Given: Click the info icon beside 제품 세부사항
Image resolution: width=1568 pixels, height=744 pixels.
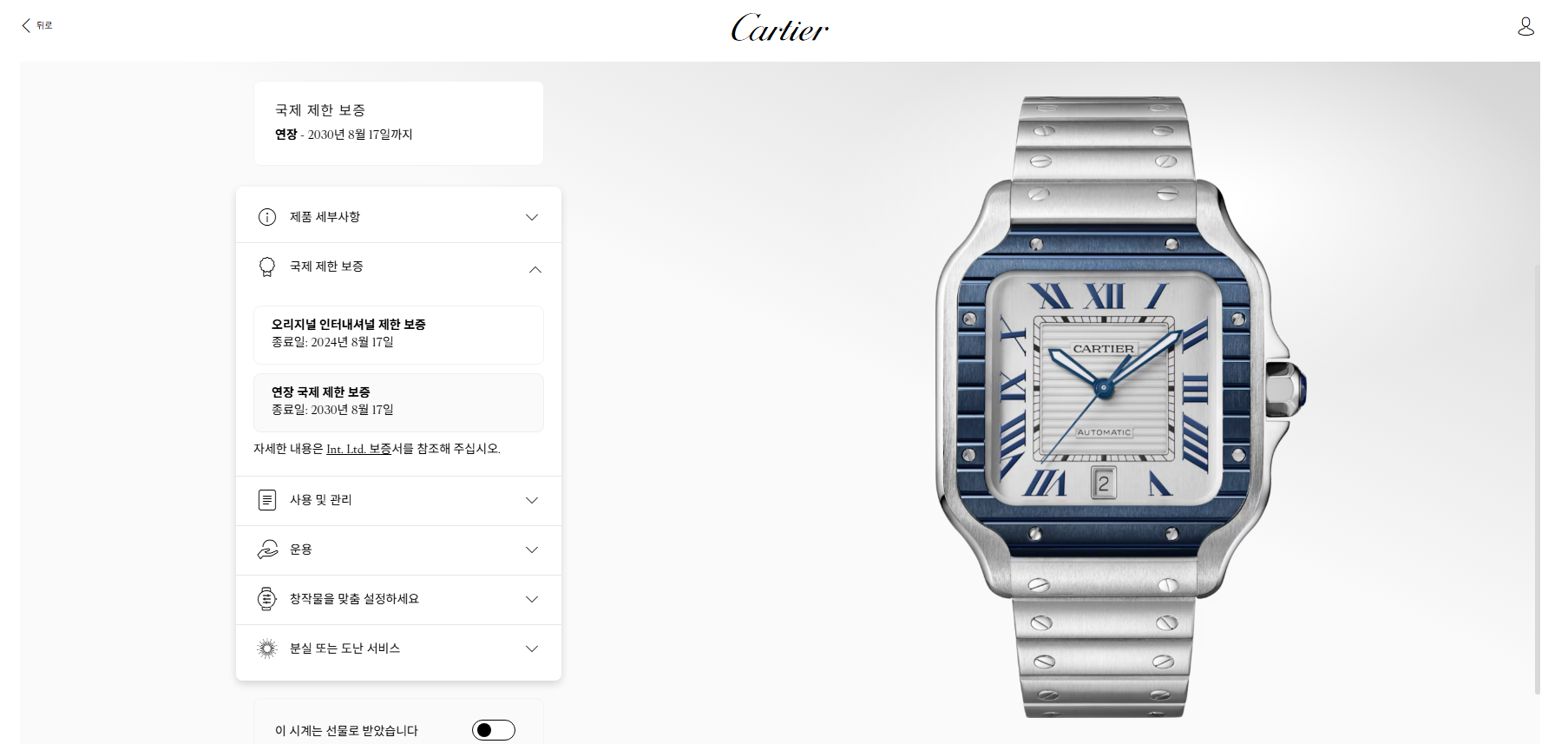Looking at the screenshot, I should 267,217.
